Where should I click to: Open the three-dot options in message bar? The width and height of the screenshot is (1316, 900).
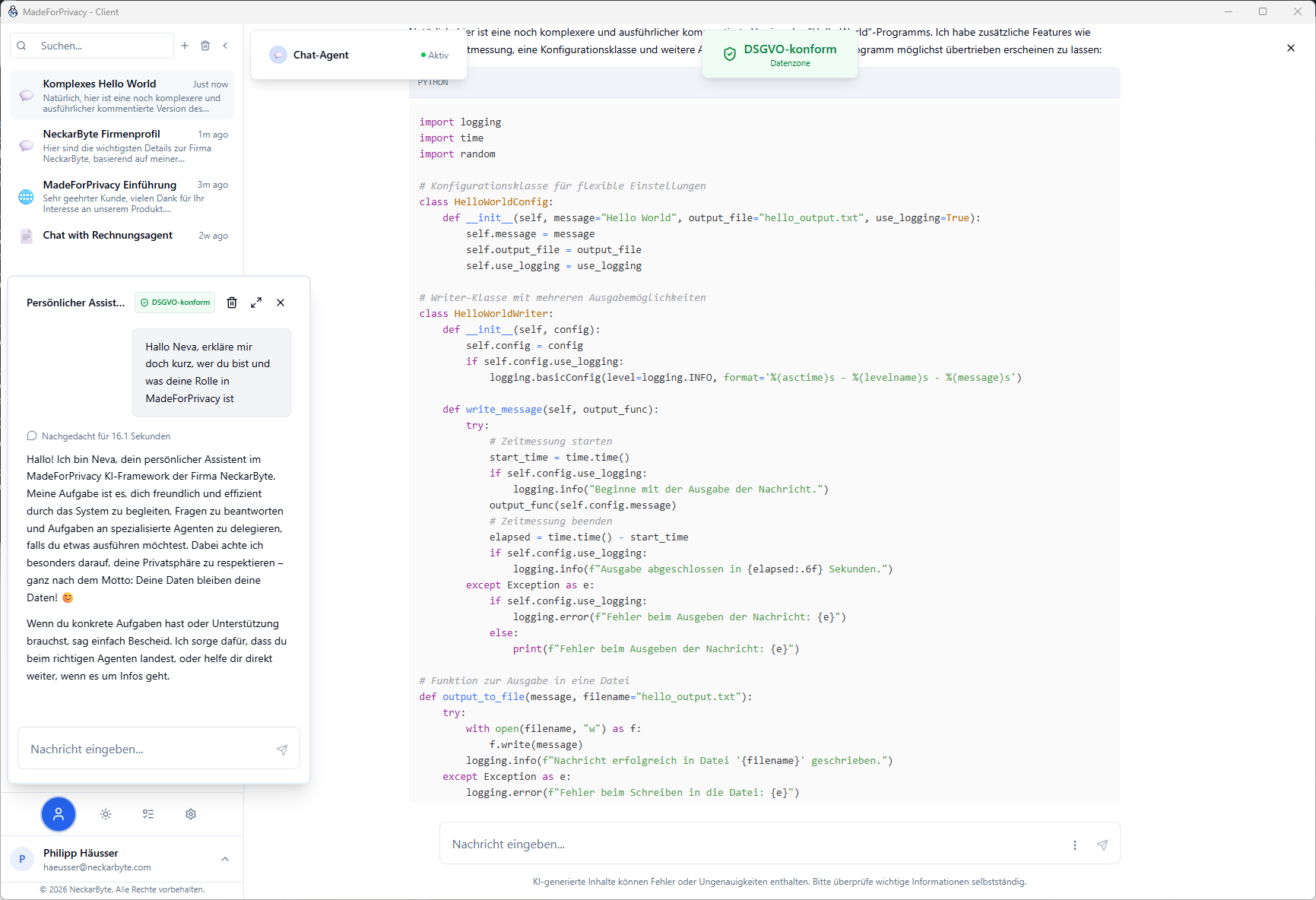1075,845
